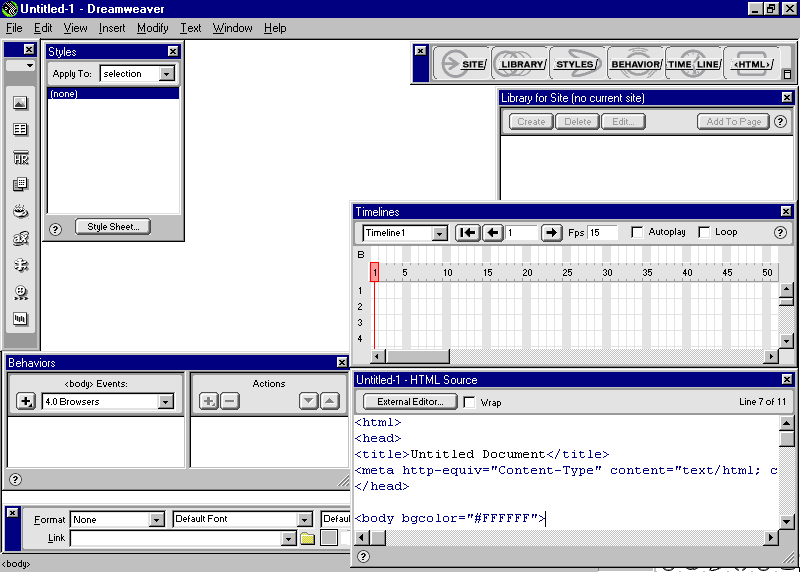Open help in Library panel
This screenshot has width=800, height=572.
pos(780,121)
